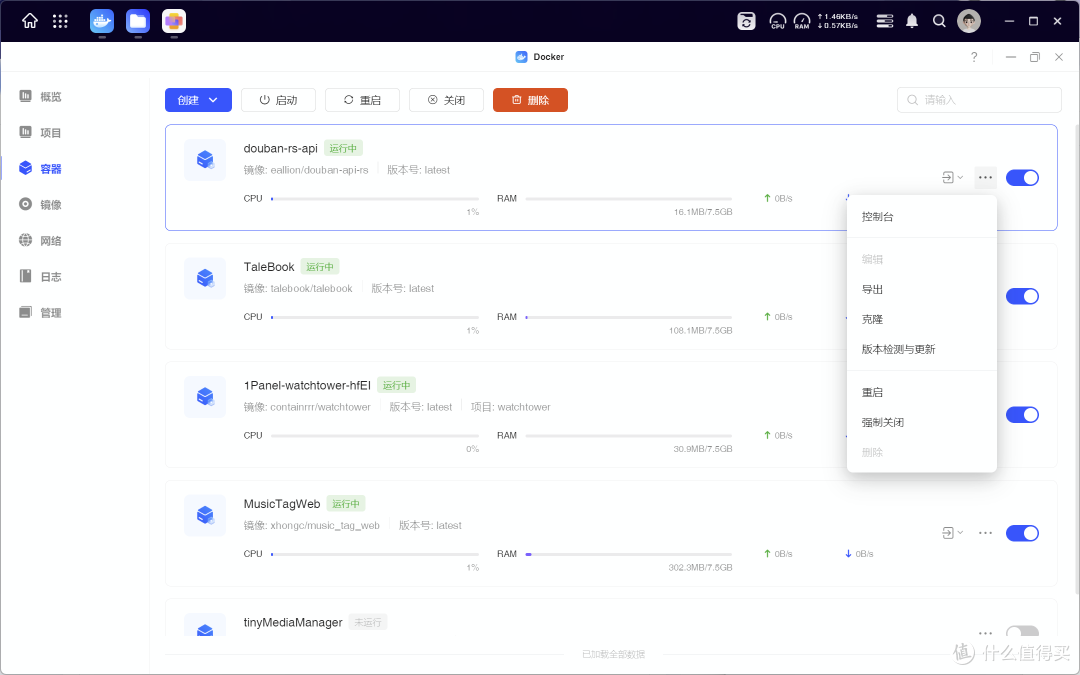This screenshot has width=1080, height=675.
Task: Click the top bar search magnifier icon
Action: 939,21
